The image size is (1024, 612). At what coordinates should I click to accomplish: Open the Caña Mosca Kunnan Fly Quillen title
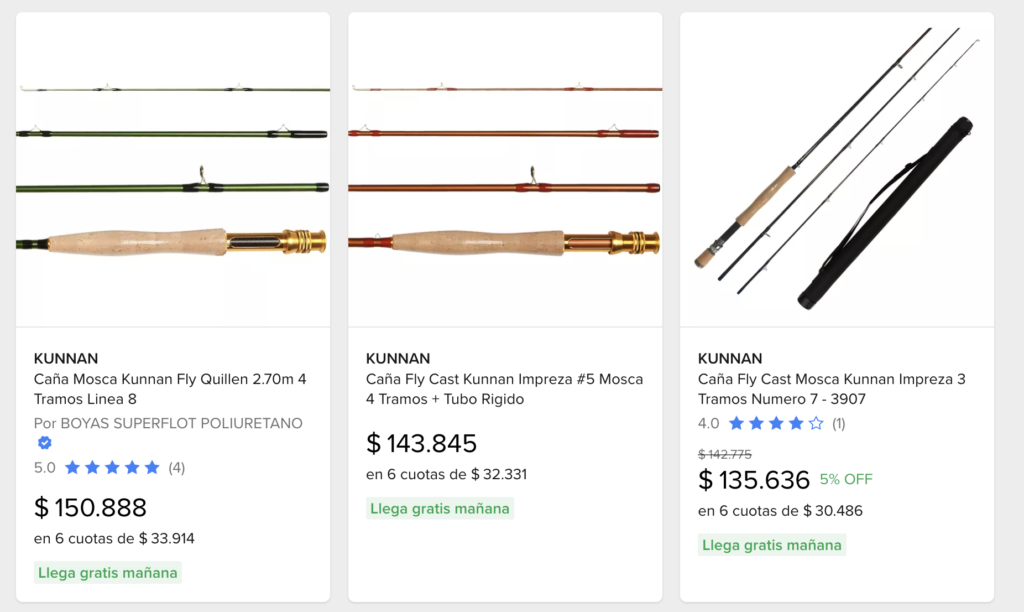[170, 389]
